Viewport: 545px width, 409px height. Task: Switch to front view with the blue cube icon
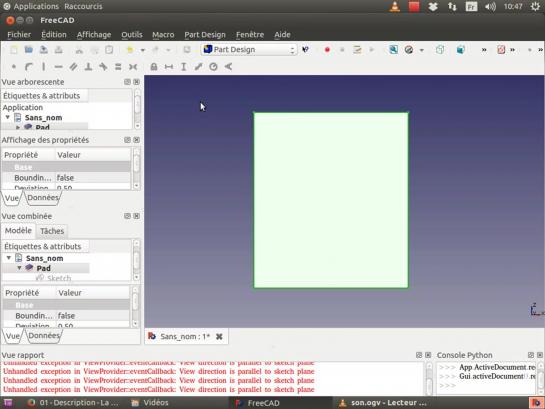tap(461, 50)
